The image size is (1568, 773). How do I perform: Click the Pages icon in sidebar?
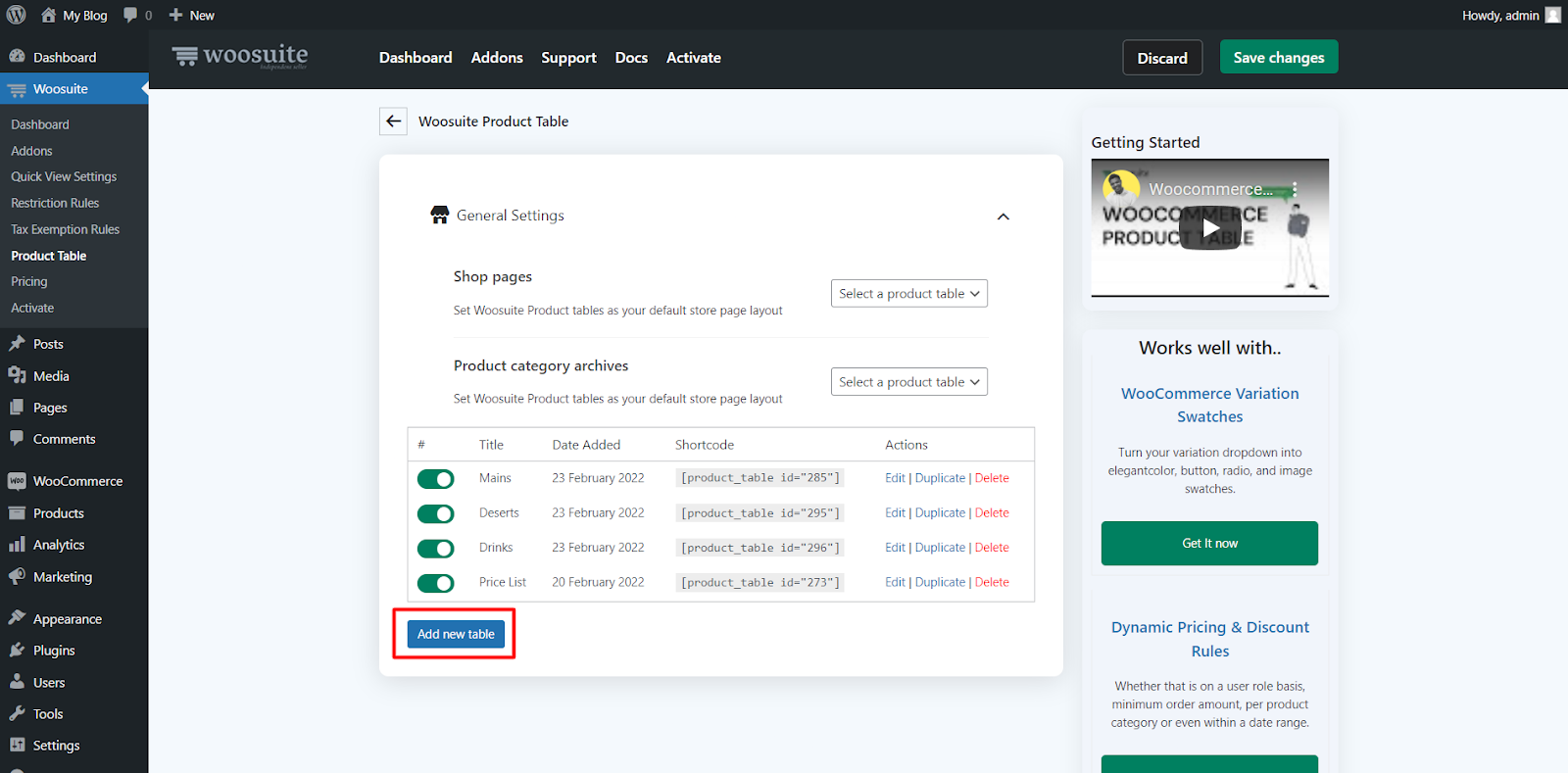tap(17, 408)
